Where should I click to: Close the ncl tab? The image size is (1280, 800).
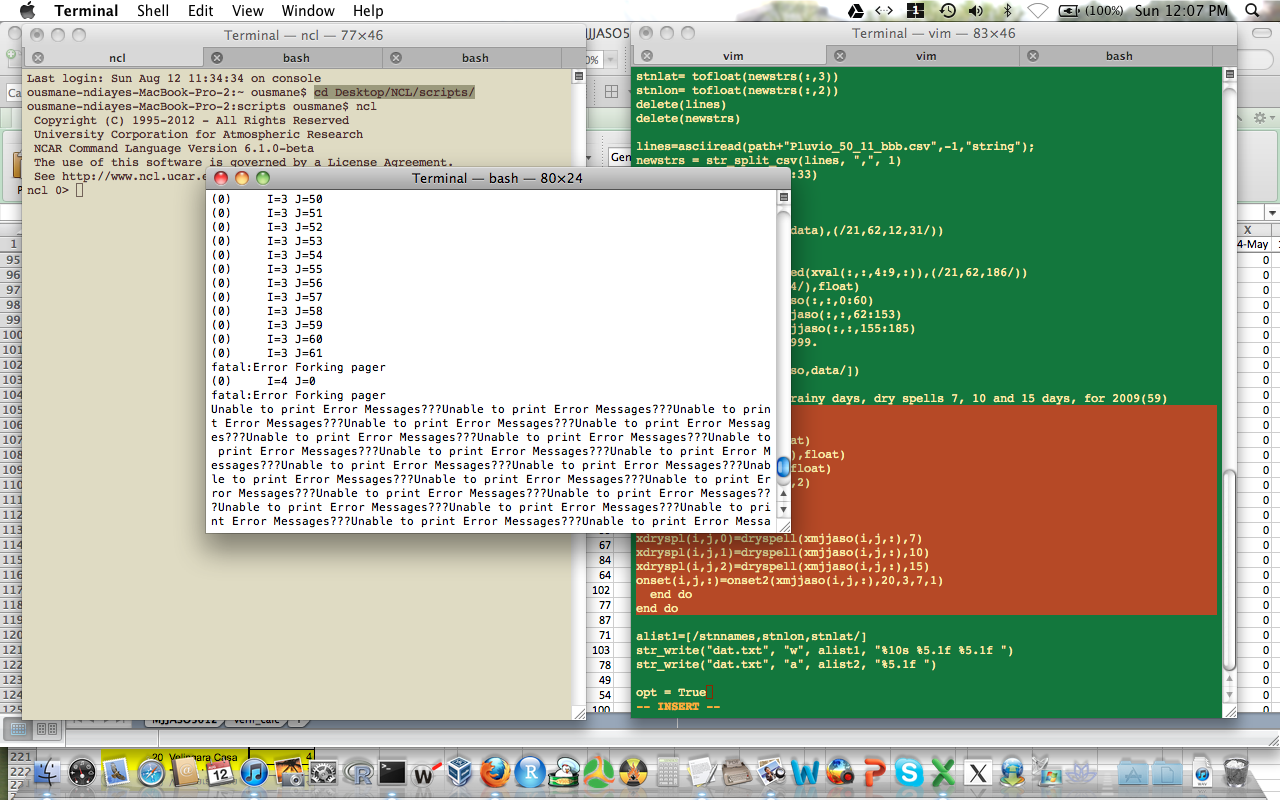(x=37, y=58)
